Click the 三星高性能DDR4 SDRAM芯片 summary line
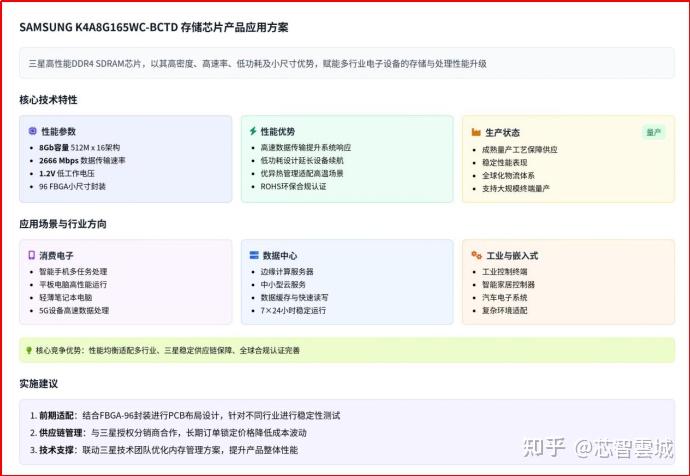Viewport: 690px width, 476px height. point(257,64)
